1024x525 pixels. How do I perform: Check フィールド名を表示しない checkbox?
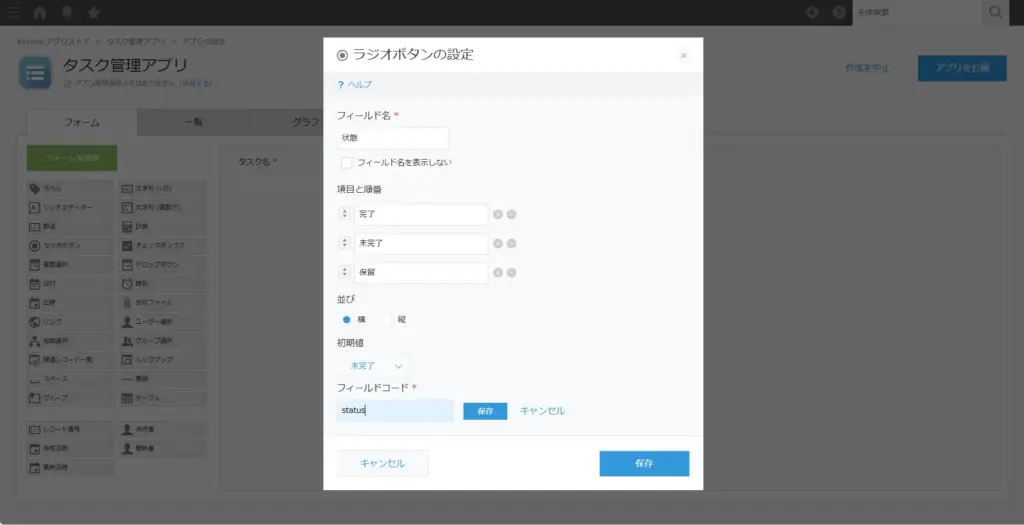tap(346, 163)
